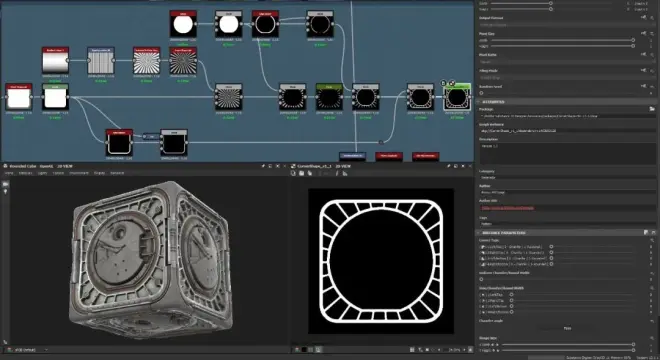Viewport: 660px width, 360px height.
Task: Click the lock icon at right of 2D view footer
Action: click(x=470, y=349)
